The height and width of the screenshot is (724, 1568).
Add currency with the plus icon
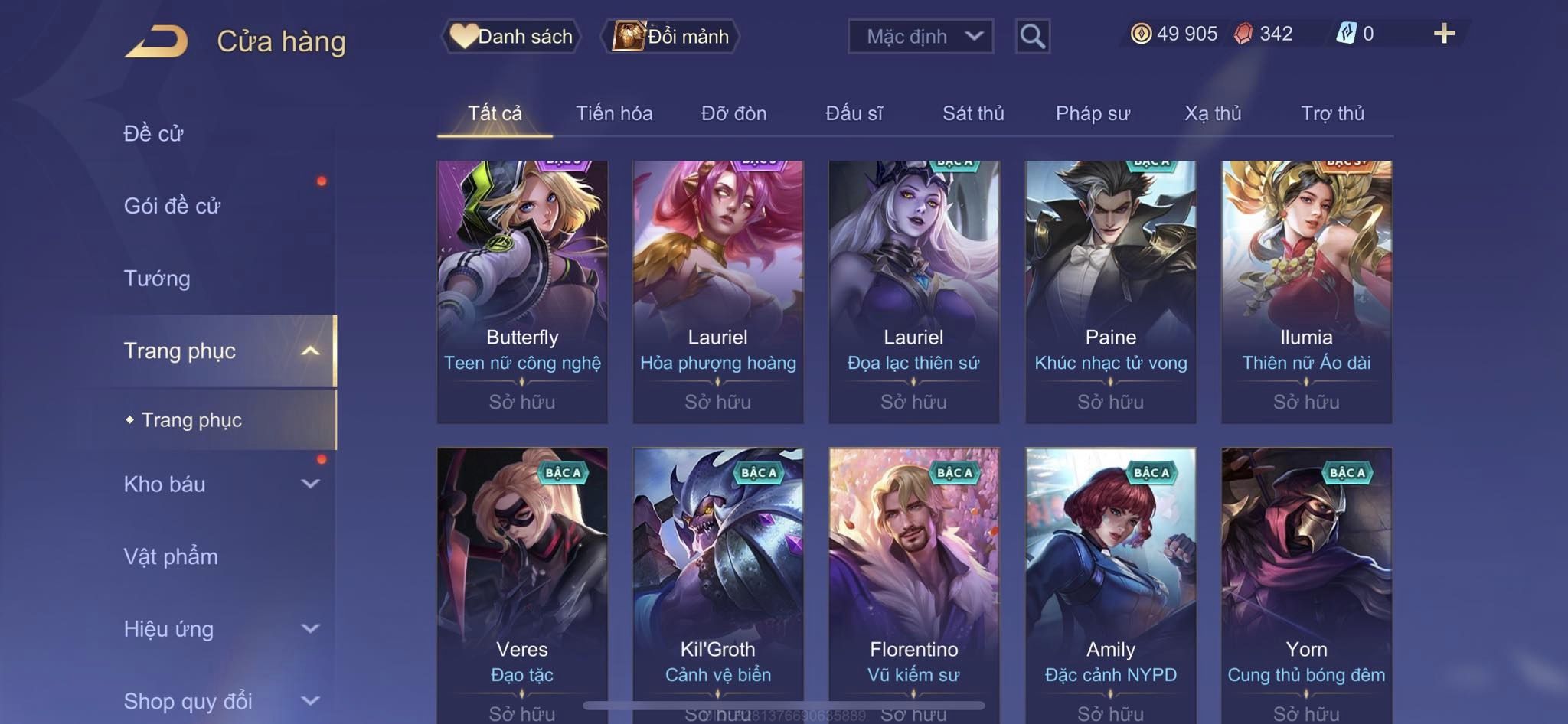coord(1444,34)
